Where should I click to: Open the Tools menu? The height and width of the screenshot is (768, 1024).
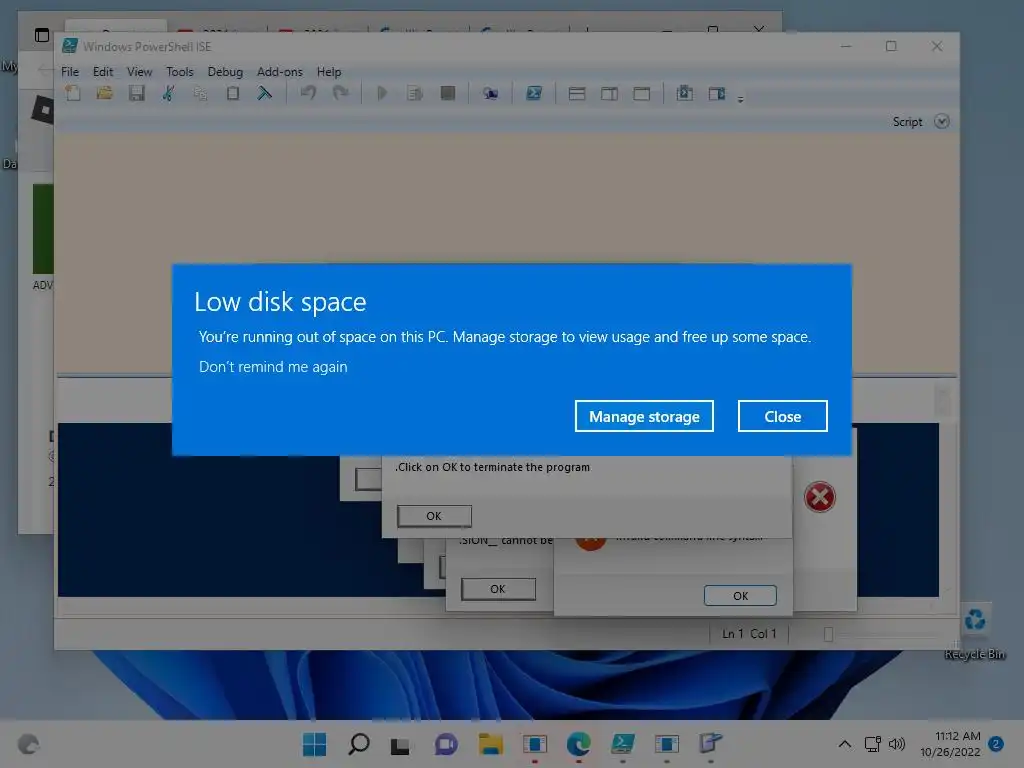[180, 72]
